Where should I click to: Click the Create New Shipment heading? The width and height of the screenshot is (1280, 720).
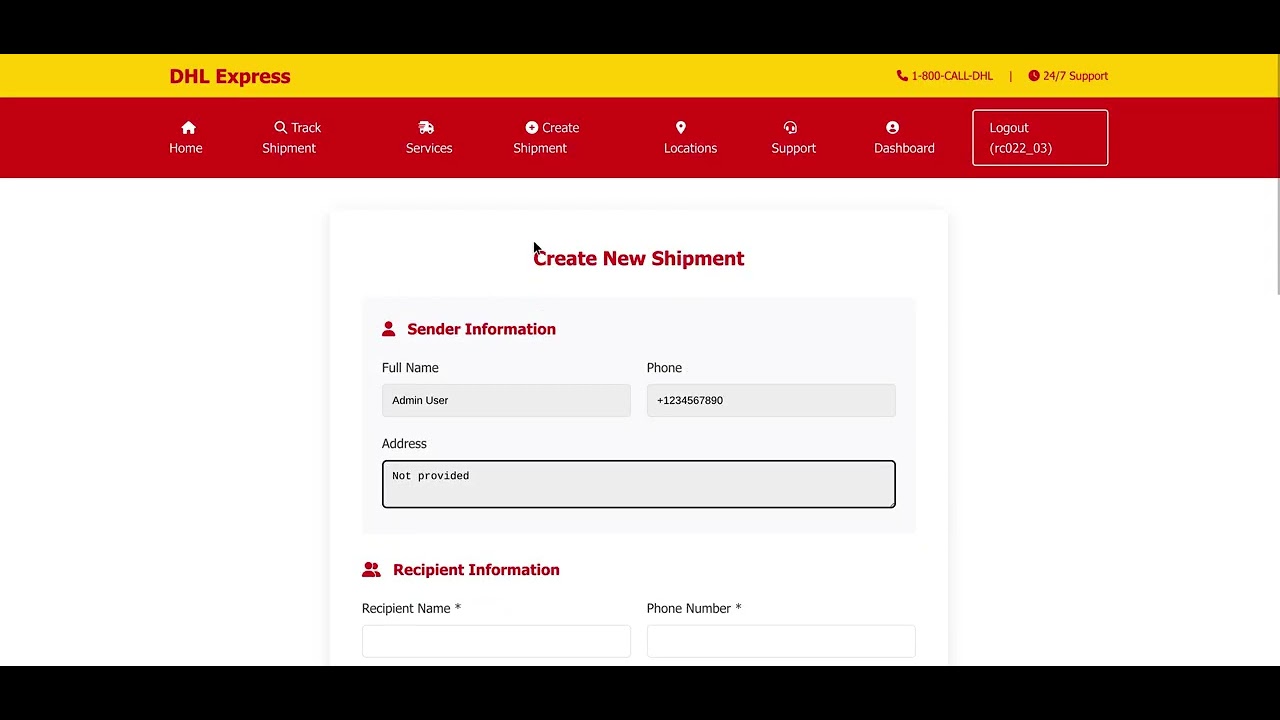click(639, 258)
